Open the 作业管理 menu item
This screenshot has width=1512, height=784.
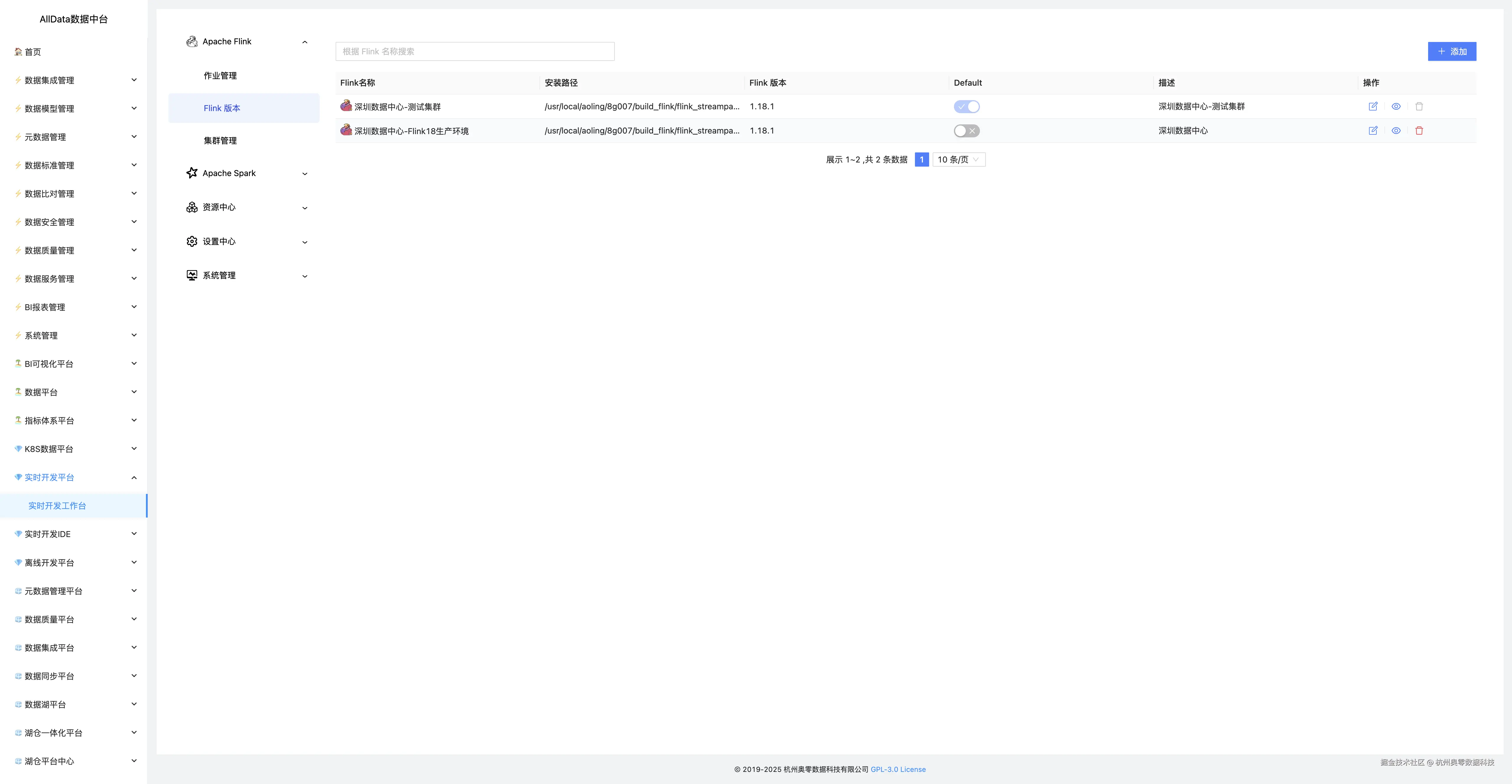pos(220,76)
